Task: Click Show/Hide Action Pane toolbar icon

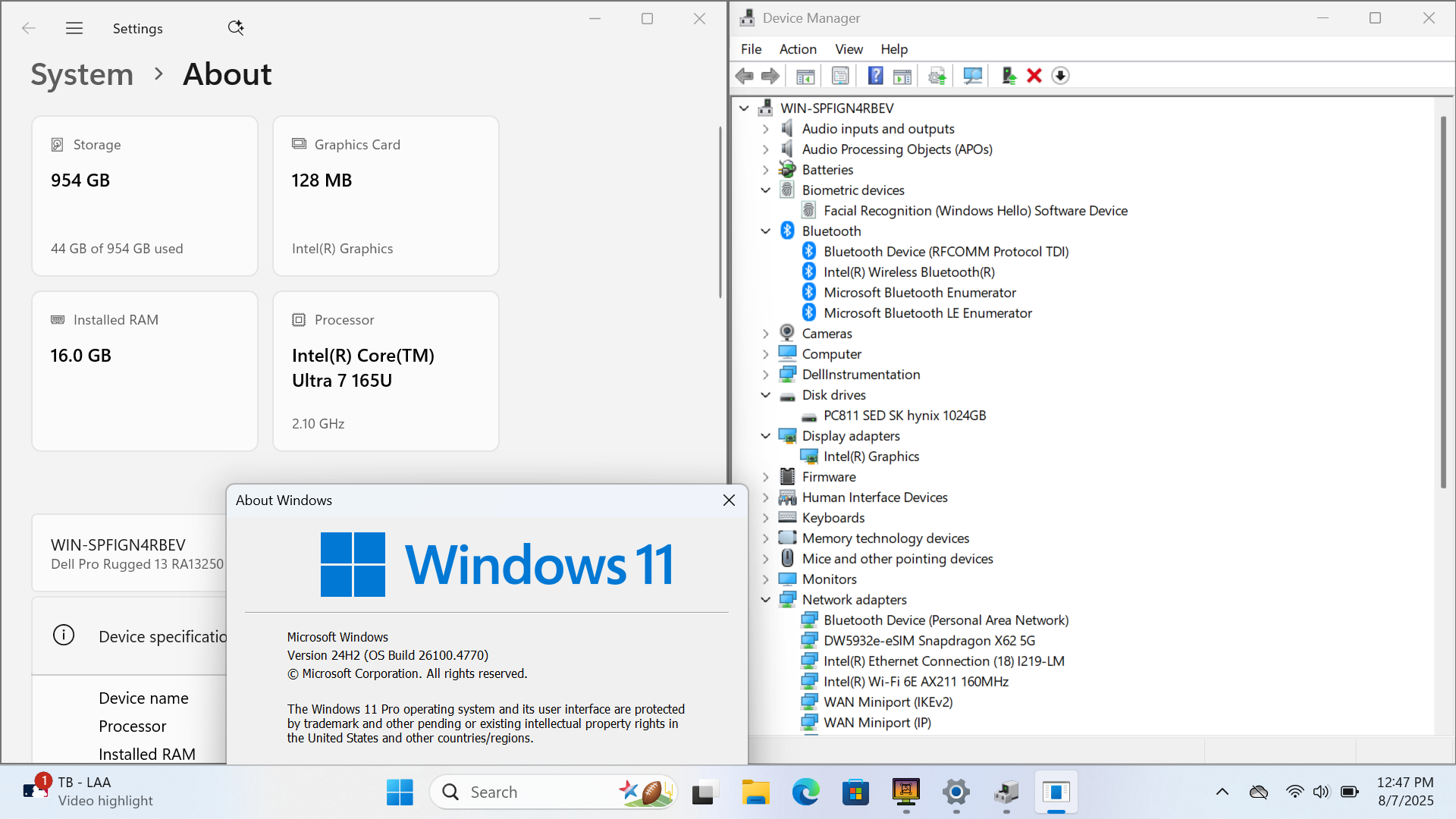Action: [x=902, y=76]
